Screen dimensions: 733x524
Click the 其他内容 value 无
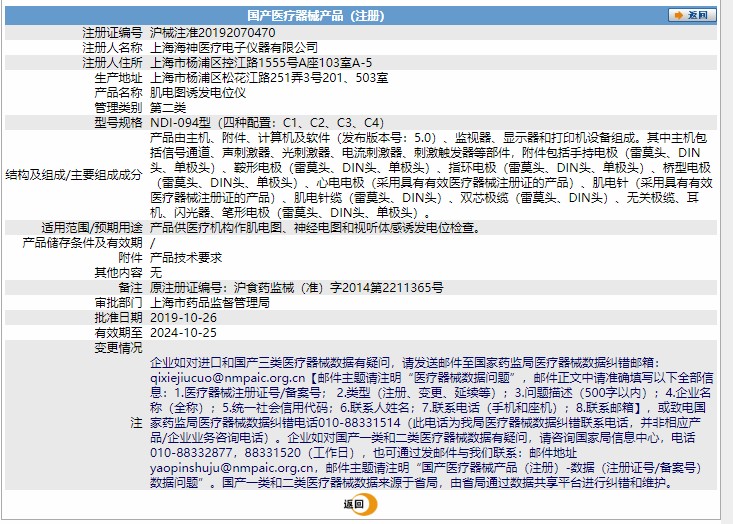point(156,273)
